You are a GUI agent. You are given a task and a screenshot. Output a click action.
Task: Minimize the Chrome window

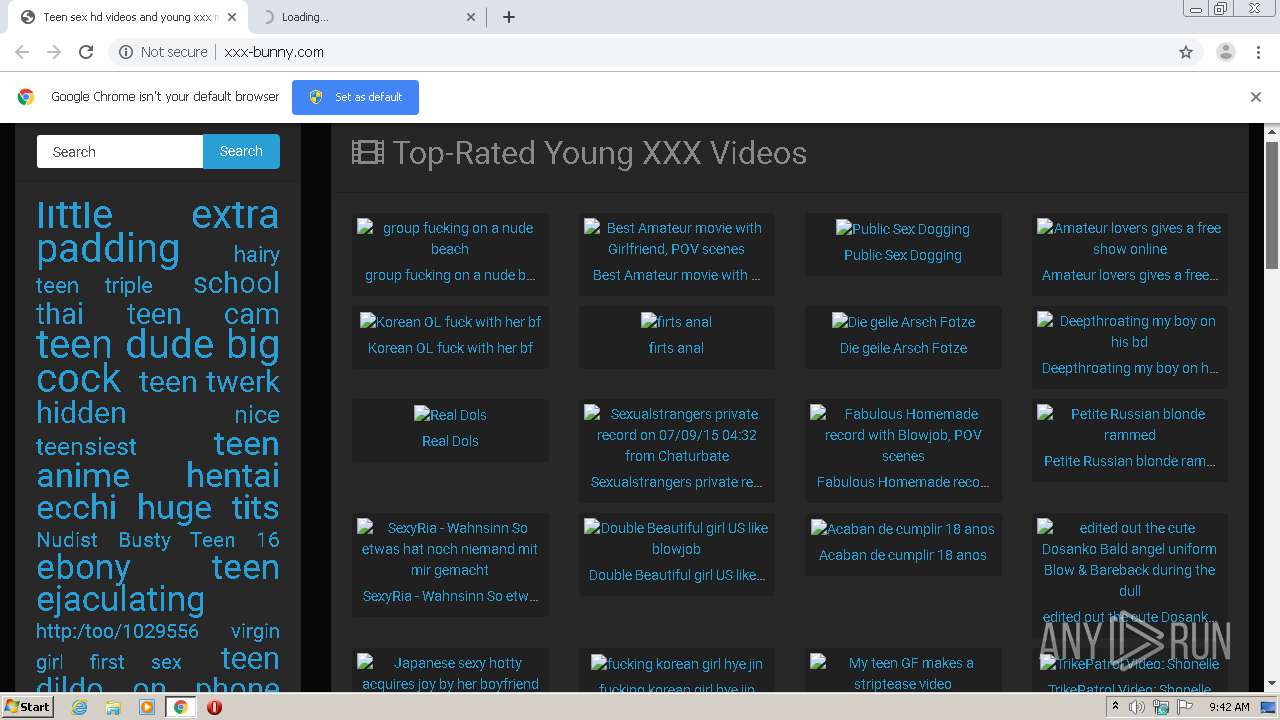pyautogui.click(x=1195, y=9)
